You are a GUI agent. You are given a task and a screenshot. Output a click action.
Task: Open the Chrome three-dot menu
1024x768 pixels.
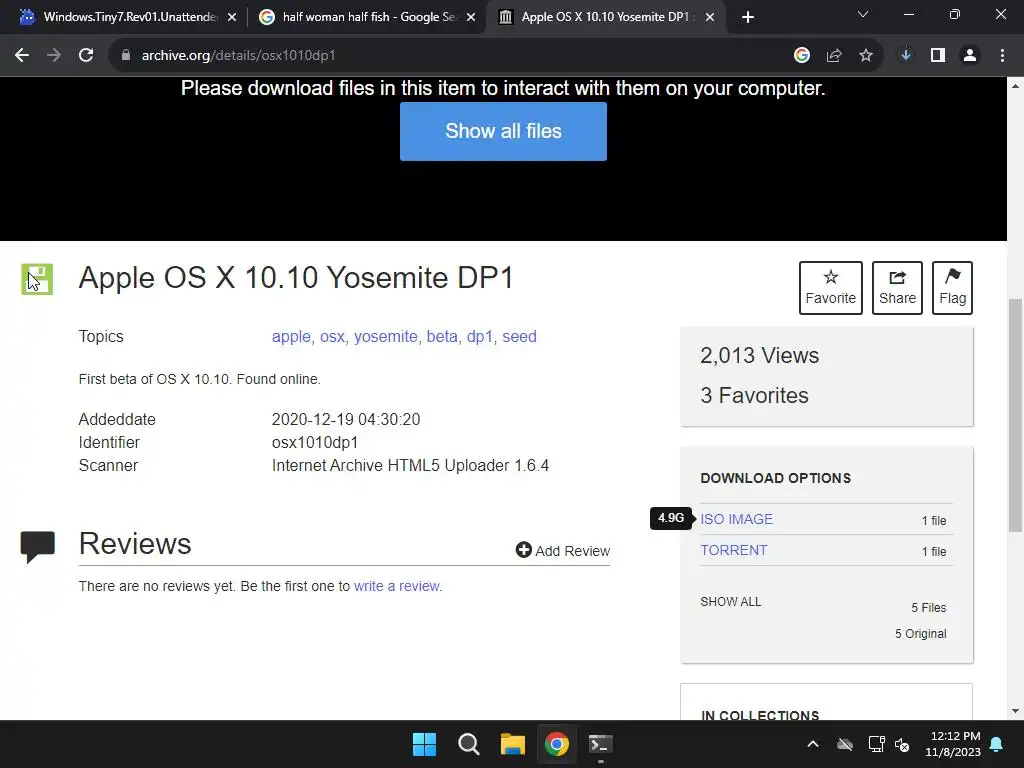[x=1002, y=56]
